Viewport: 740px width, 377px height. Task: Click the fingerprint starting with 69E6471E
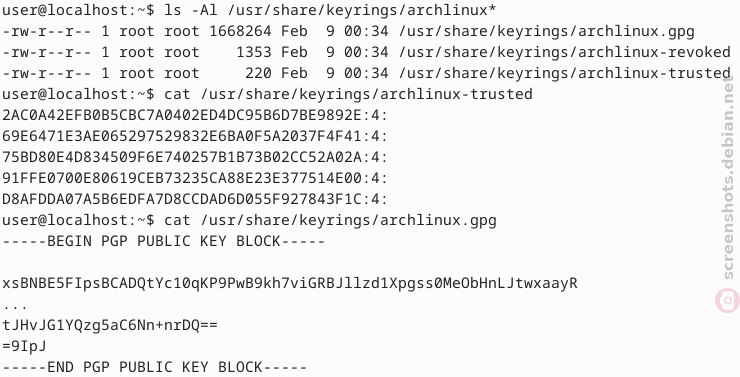[x=194, y=136]
